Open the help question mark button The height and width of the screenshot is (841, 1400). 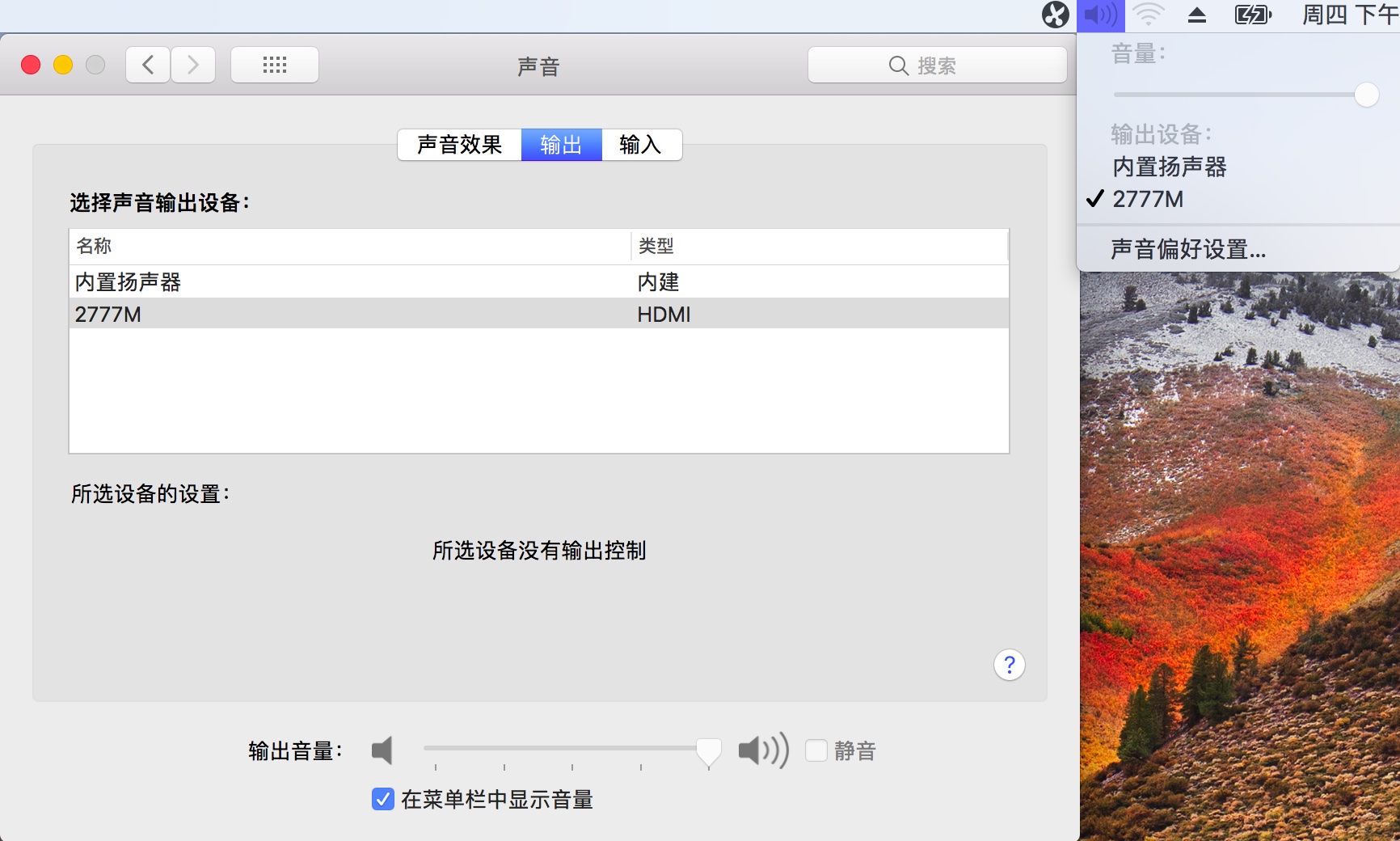1010,665
